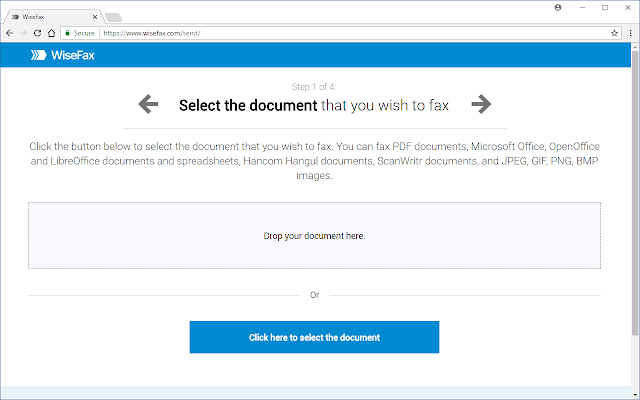Open the Chrome menu (three dots)

click(x=630, y=32)
